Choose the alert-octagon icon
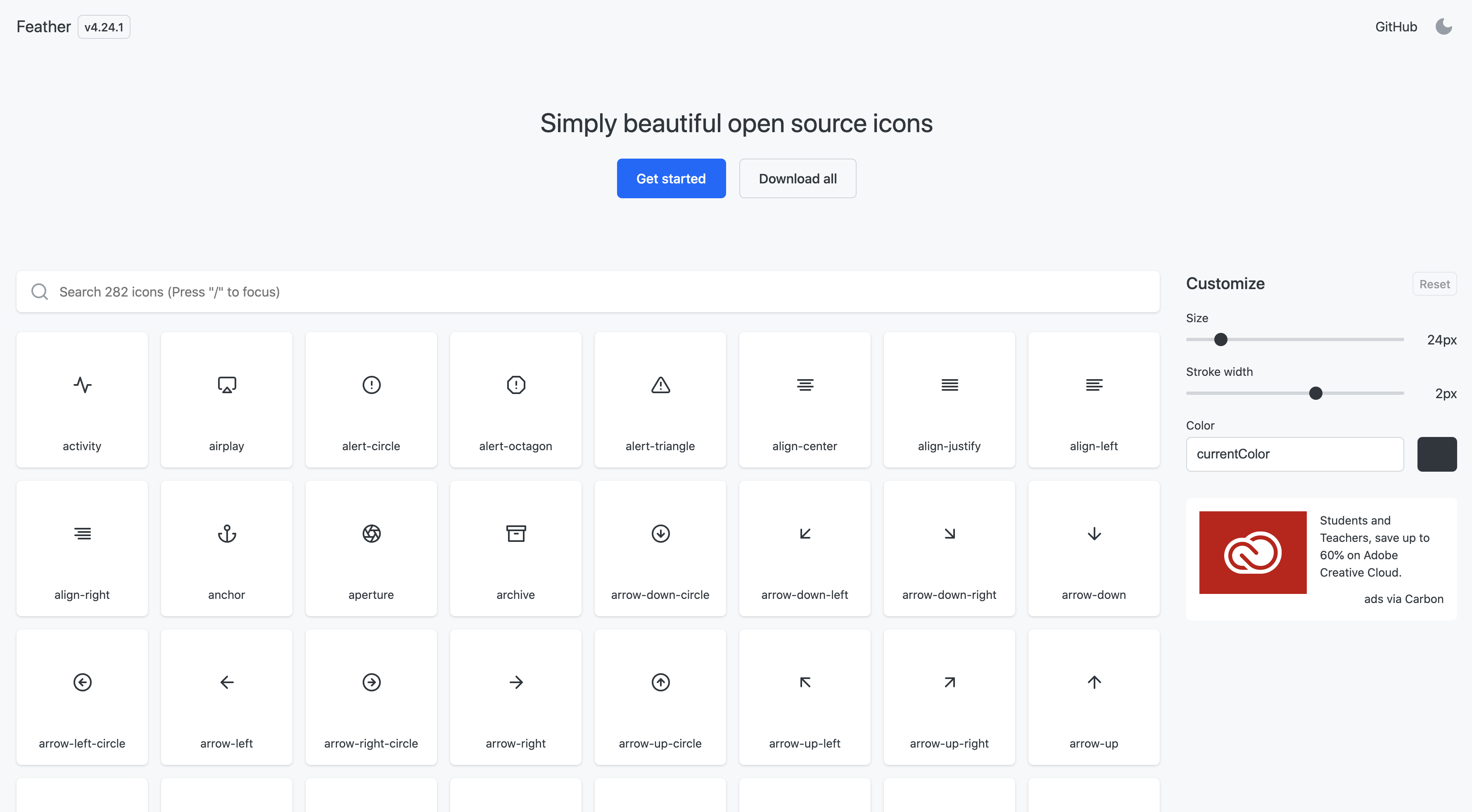 tap(515, 399)
